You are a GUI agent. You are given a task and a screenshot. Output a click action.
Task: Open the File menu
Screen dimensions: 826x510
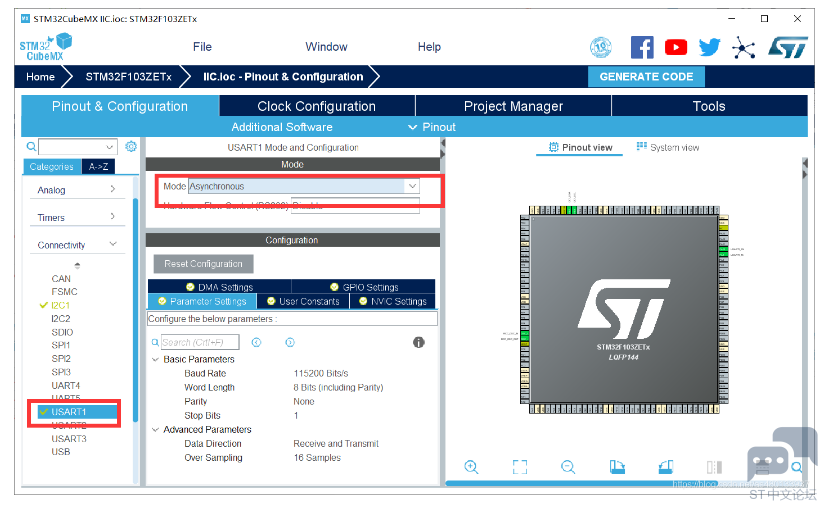tap(202, 47)
